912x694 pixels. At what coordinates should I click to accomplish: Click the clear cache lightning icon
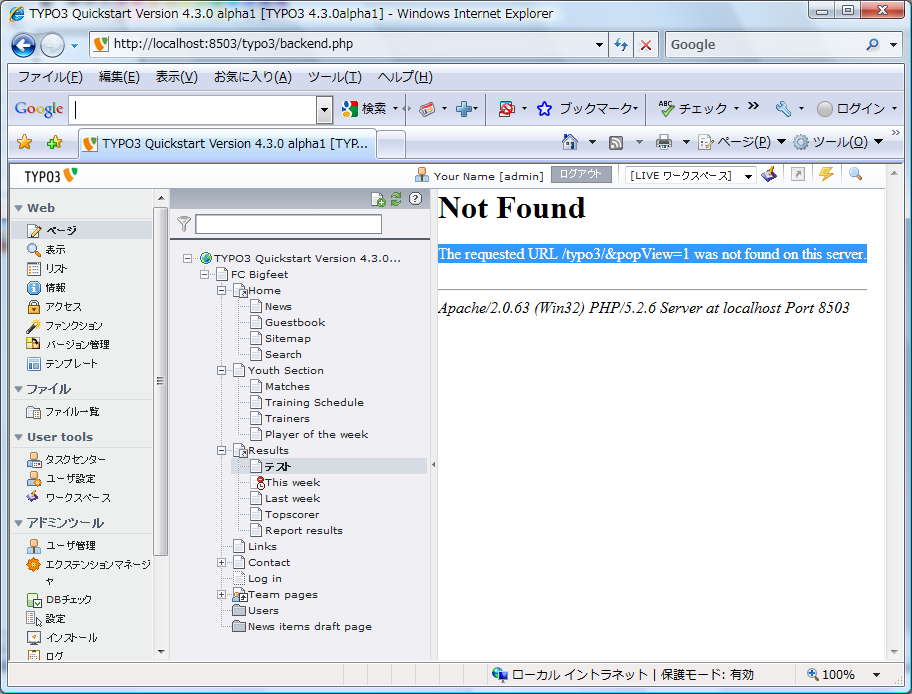826,174
